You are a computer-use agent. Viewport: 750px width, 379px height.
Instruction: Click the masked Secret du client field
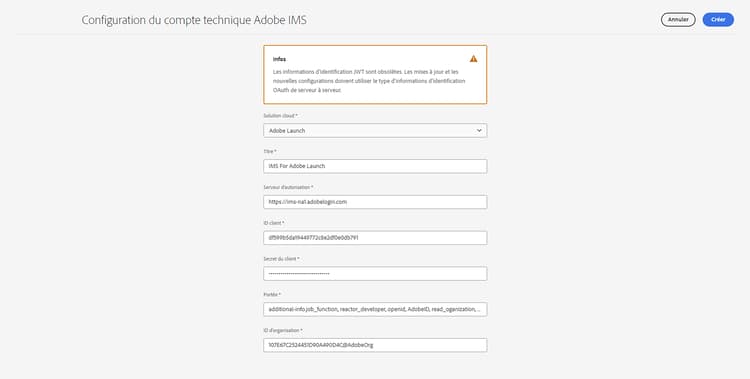coord(375,274)
